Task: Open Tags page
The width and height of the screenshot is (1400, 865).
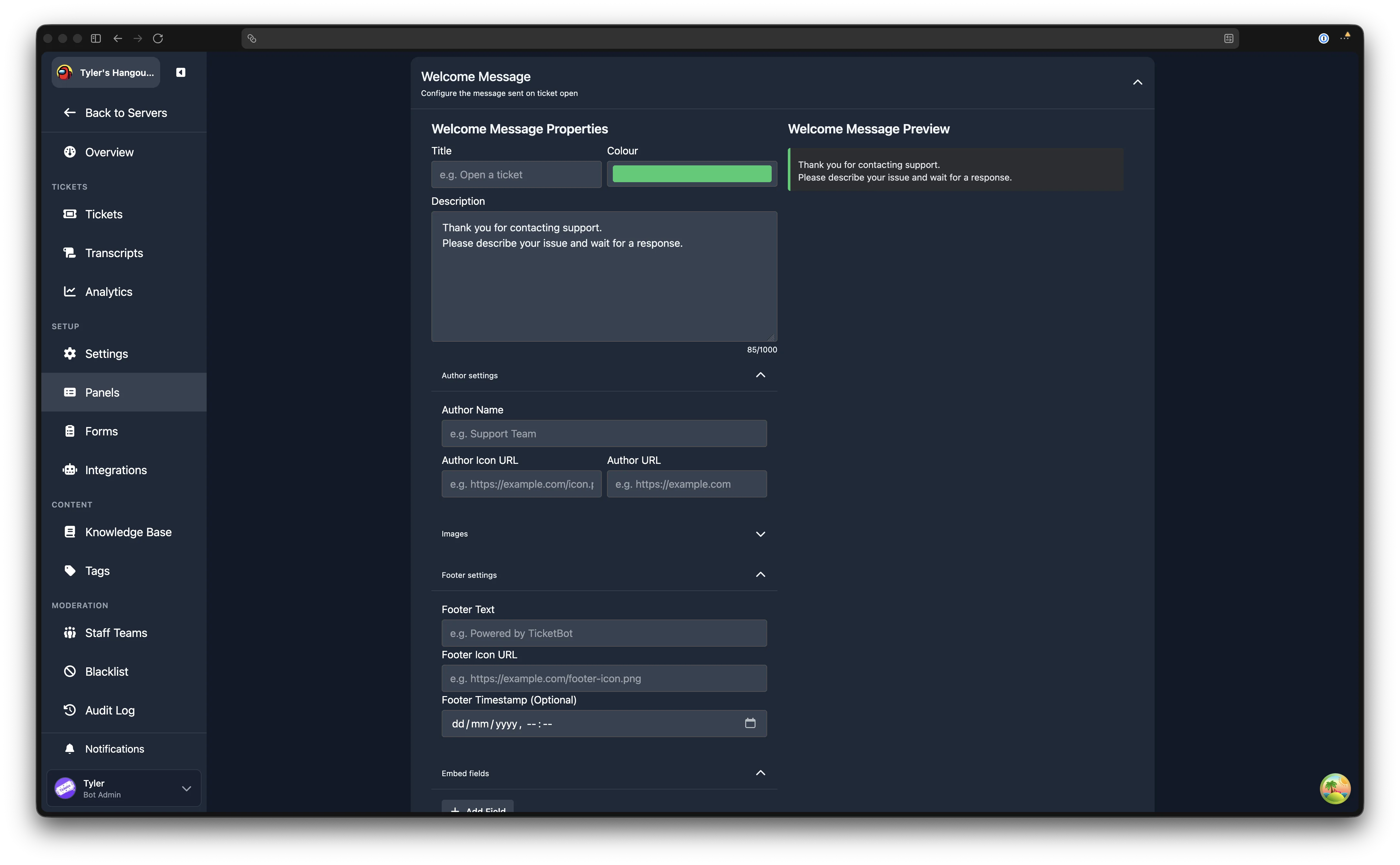Action: (x=124, y=571)
